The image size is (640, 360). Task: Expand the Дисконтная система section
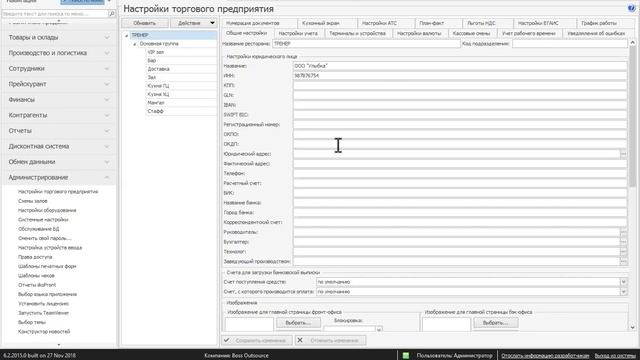tap(59, 146)
